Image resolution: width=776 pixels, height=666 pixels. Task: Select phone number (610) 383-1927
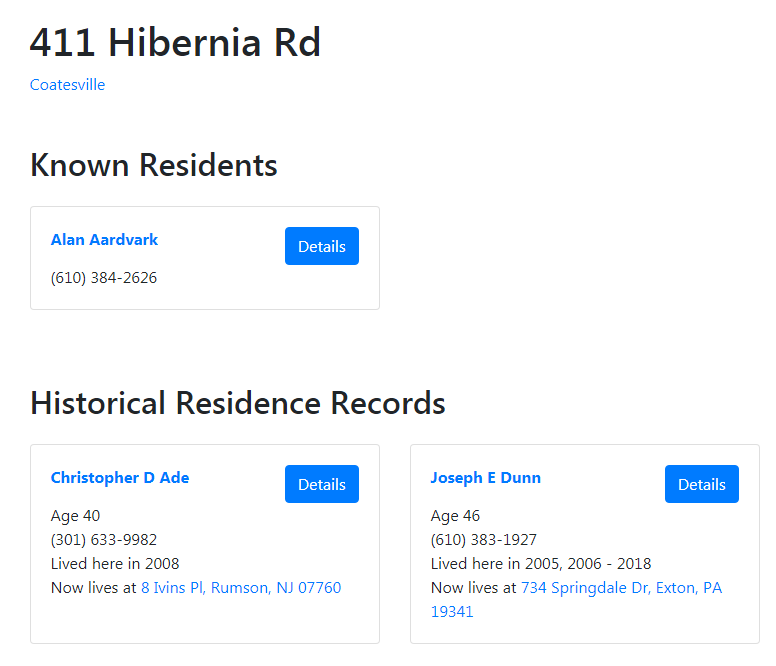(484, 539)
